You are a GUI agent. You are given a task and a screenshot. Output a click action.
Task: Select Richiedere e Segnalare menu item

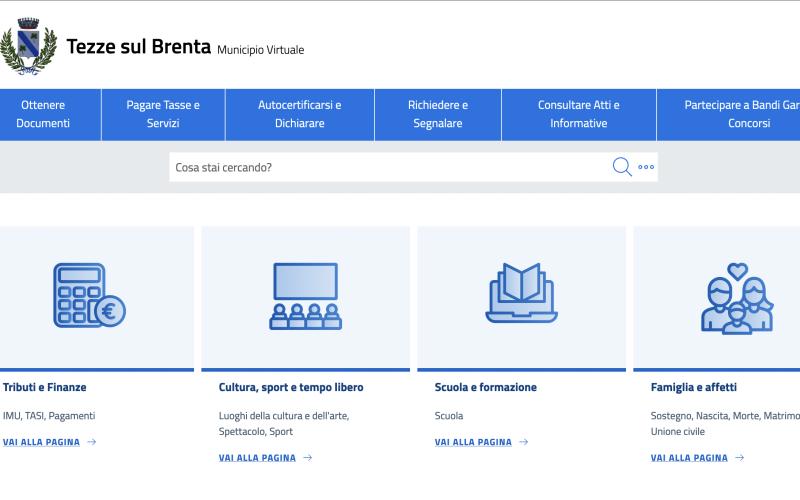click(x=438, y=114)
